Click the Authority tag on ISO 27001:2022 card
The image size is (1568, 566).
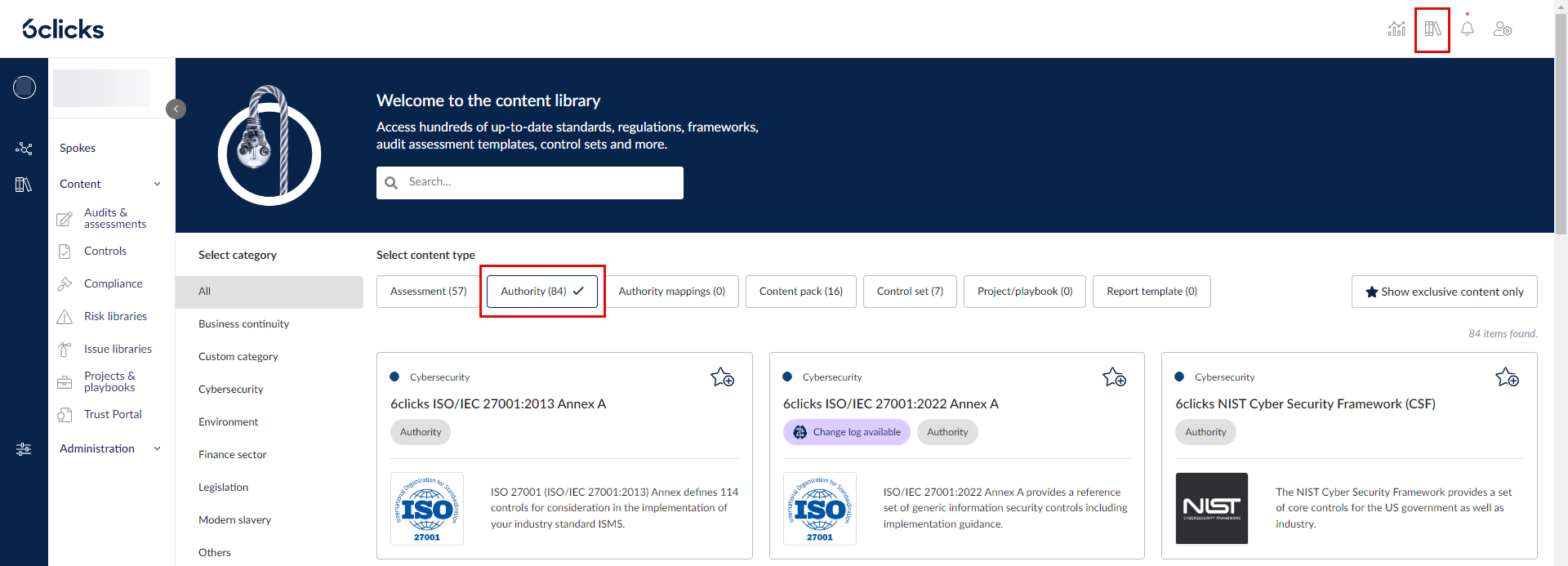(947, 432)
